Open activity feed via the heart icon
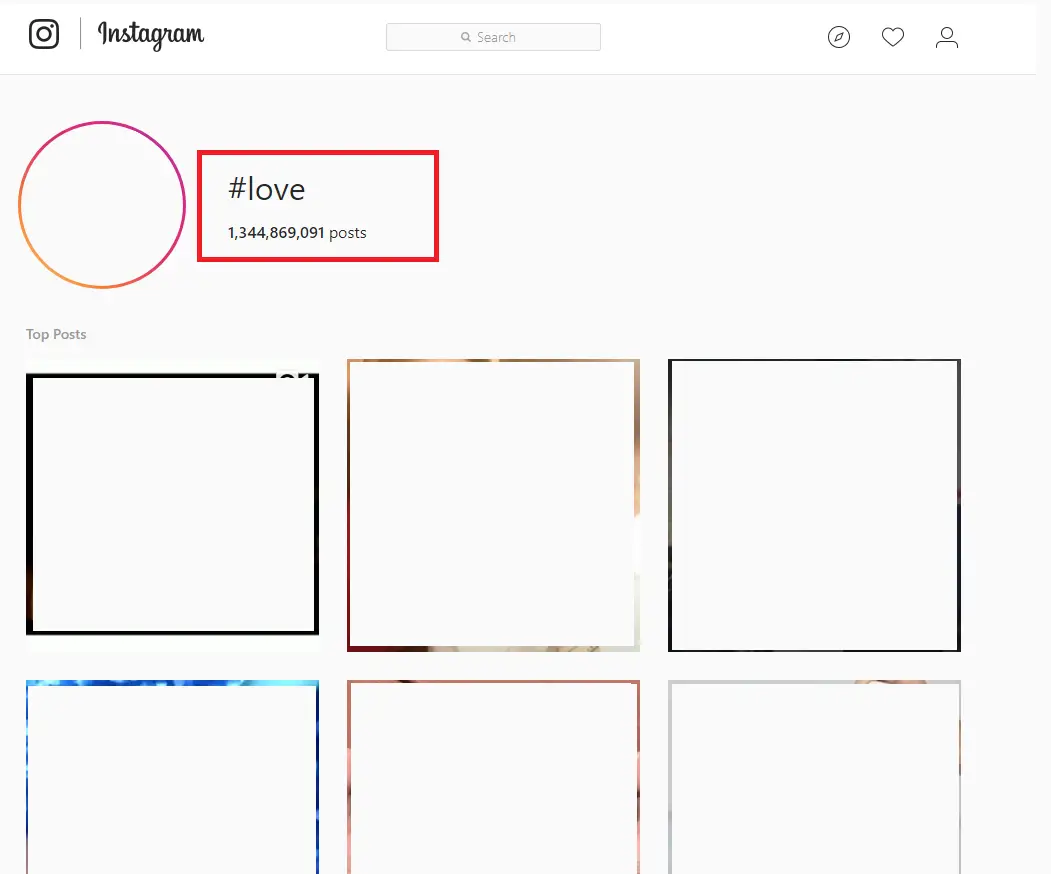This screenshot has height=874, width=1051. coord(893,37)
